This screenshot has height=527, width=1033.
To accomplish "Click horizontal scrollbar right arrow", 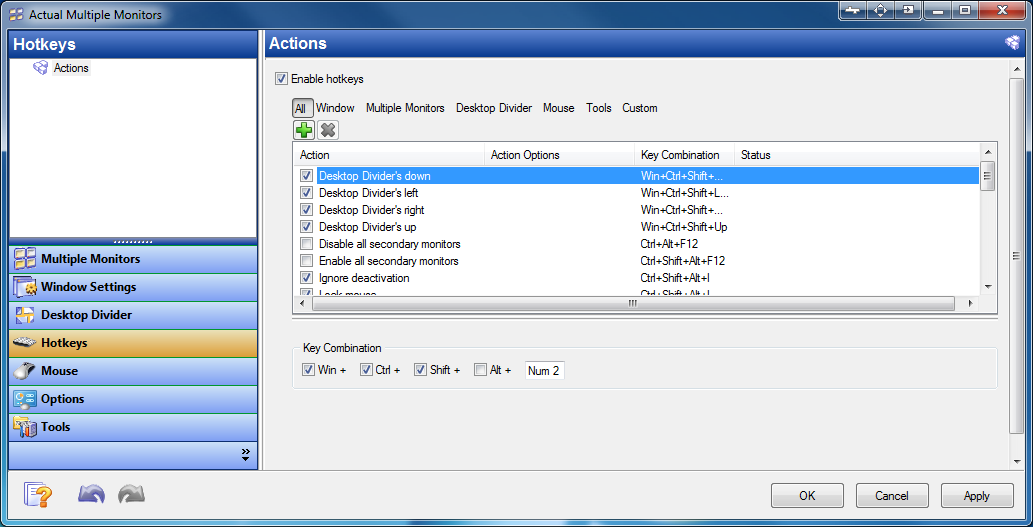I will point(970,303).
